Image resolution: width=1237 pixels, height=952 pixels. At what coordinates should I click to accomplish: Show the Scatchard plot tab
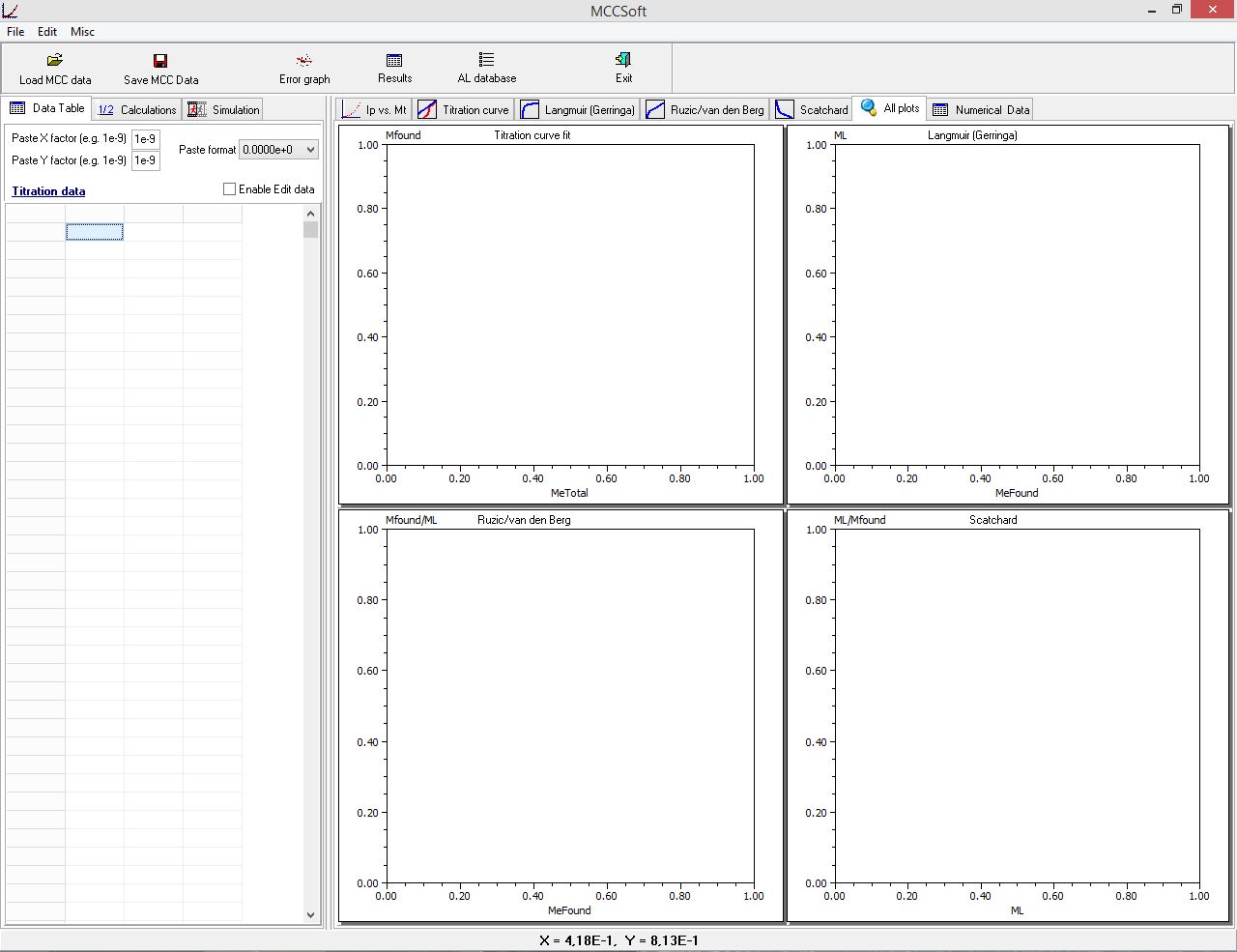click(812, 110)
